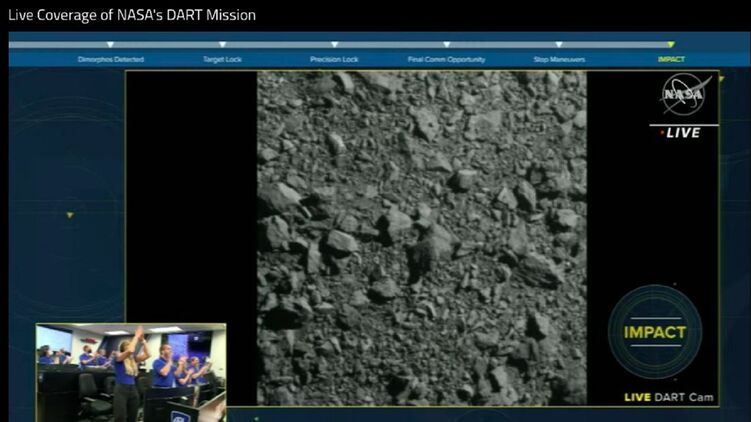The image size is (751, 422).
Task: Click the triangle marker above Target Lock
Action: pyautogui.click(x=222, y=45)
